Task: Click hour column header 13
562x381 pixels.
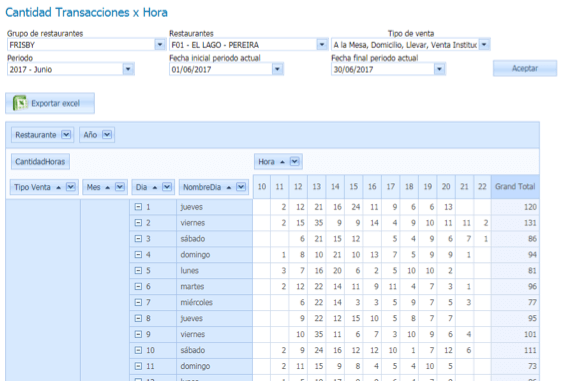Action: 316,186
